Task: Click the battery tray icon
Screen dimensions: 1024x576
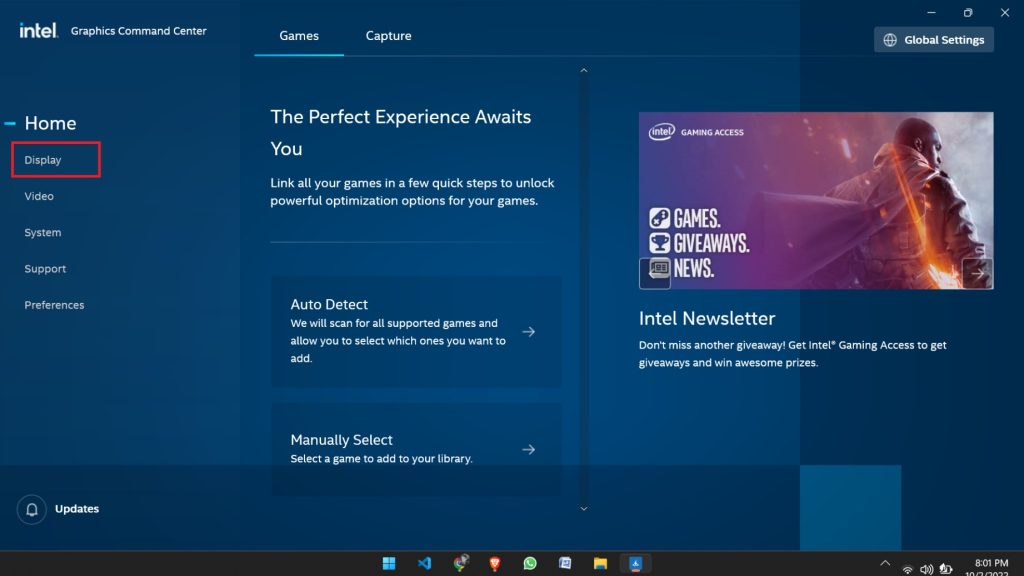Action: point(946,569)
